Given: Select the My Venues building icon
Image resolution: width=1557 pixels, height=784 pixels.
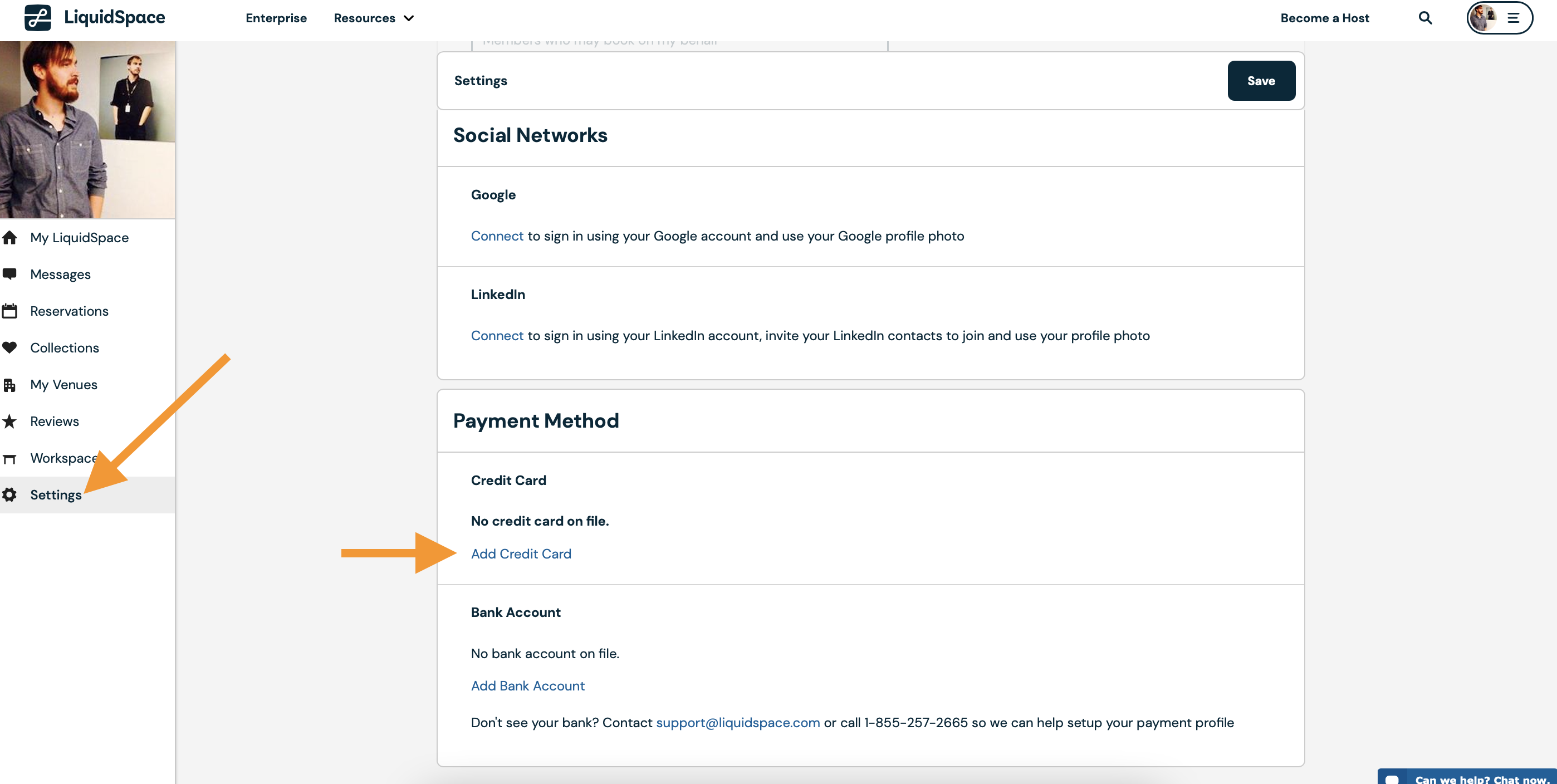Looking at the screenshot, I should coord(9,384).
